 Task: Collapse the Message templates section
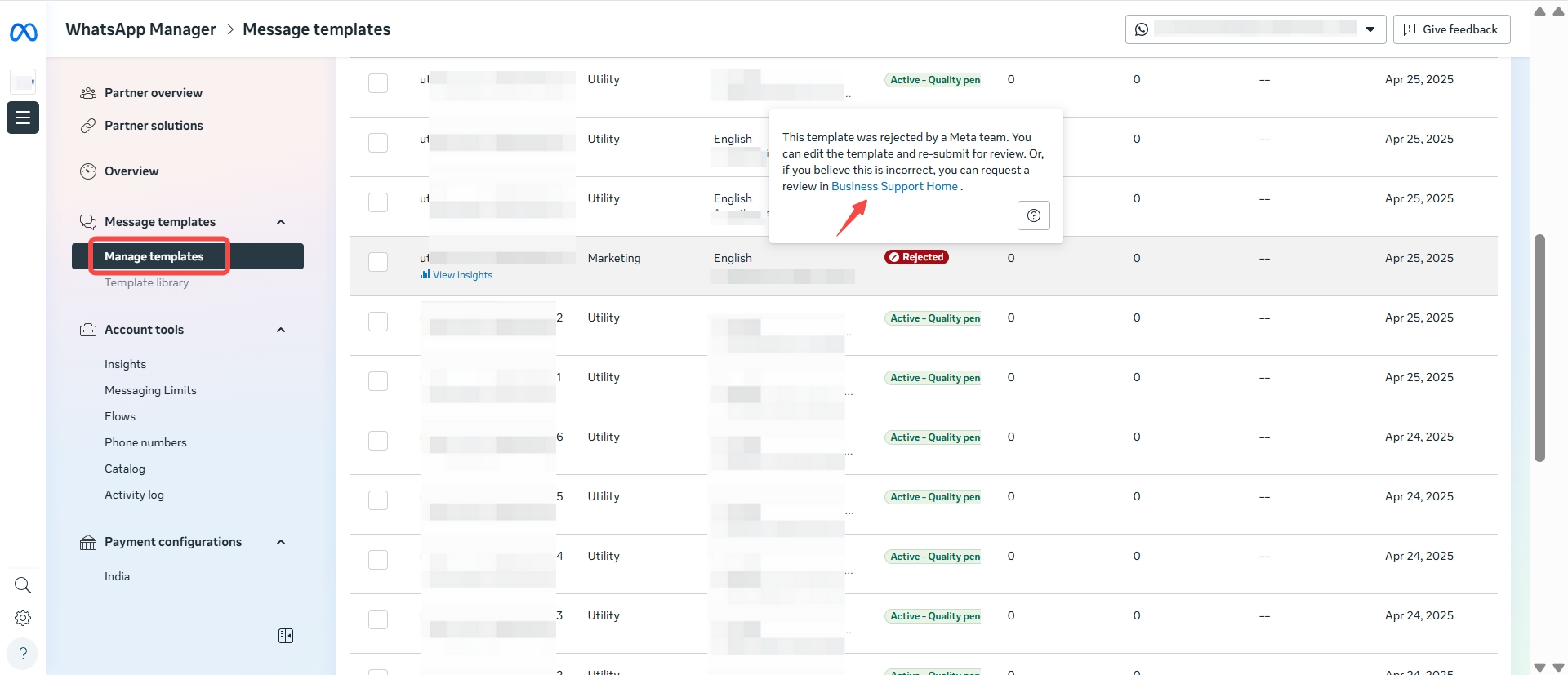281,222
